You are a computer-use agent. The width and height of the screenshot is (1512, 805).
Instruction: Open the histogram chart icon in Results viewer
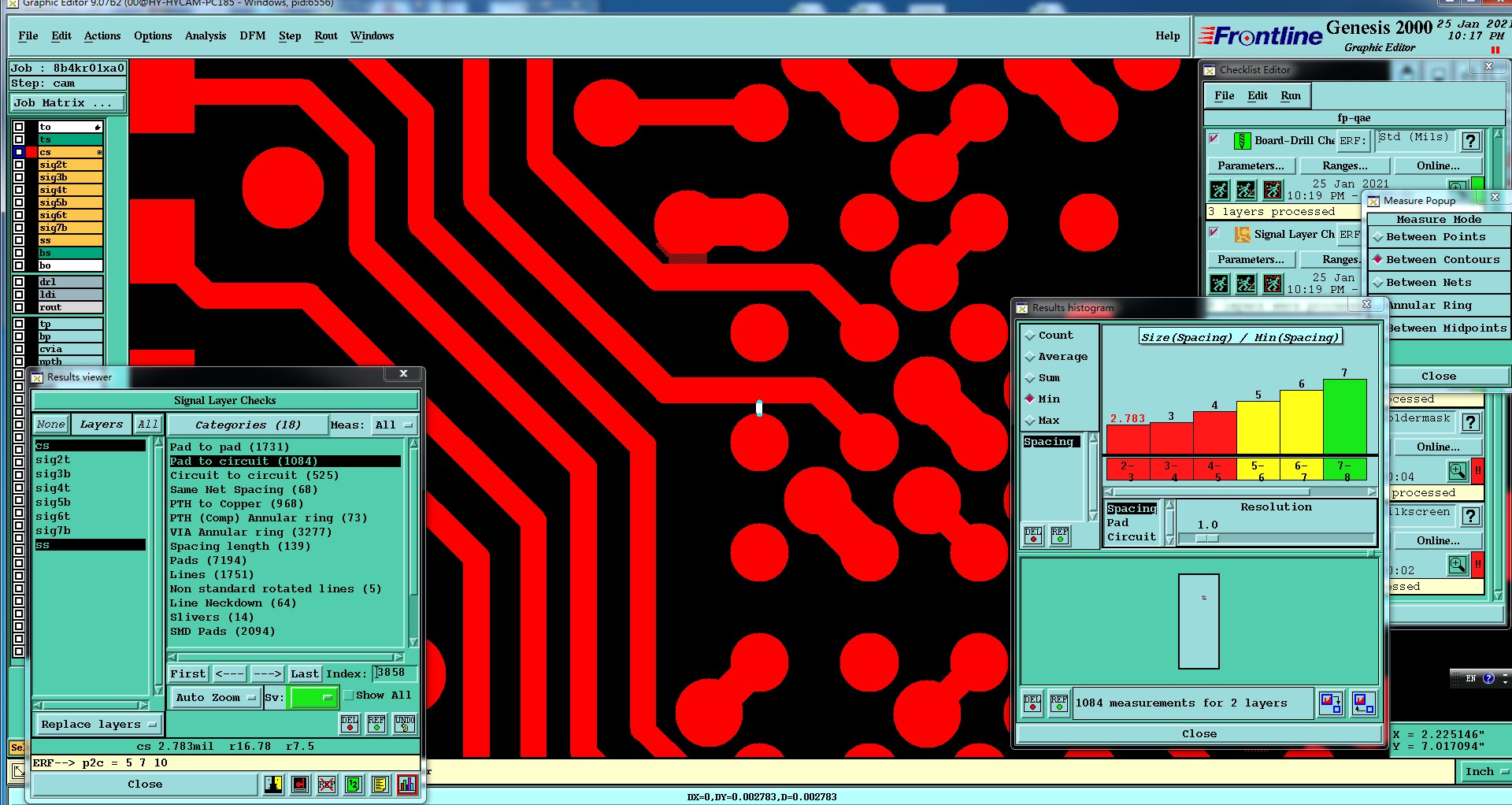[407, 785]
